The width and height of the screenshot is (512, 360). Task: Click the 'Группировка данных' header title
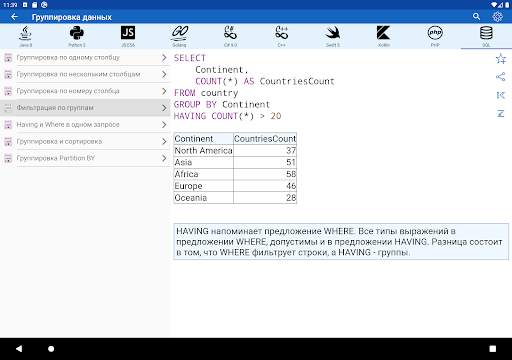pyautogui.click(x=72, y=17)
